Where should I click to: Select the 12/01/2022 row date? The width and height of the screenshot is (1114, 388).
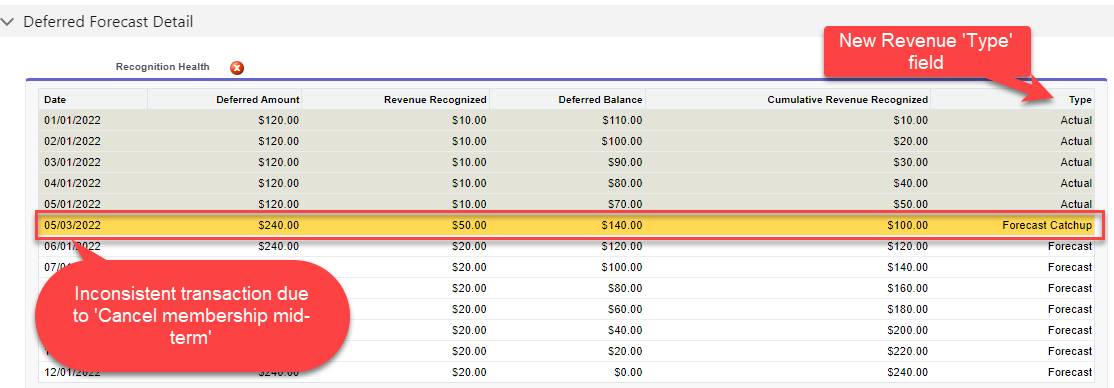(x=72, y=372)
